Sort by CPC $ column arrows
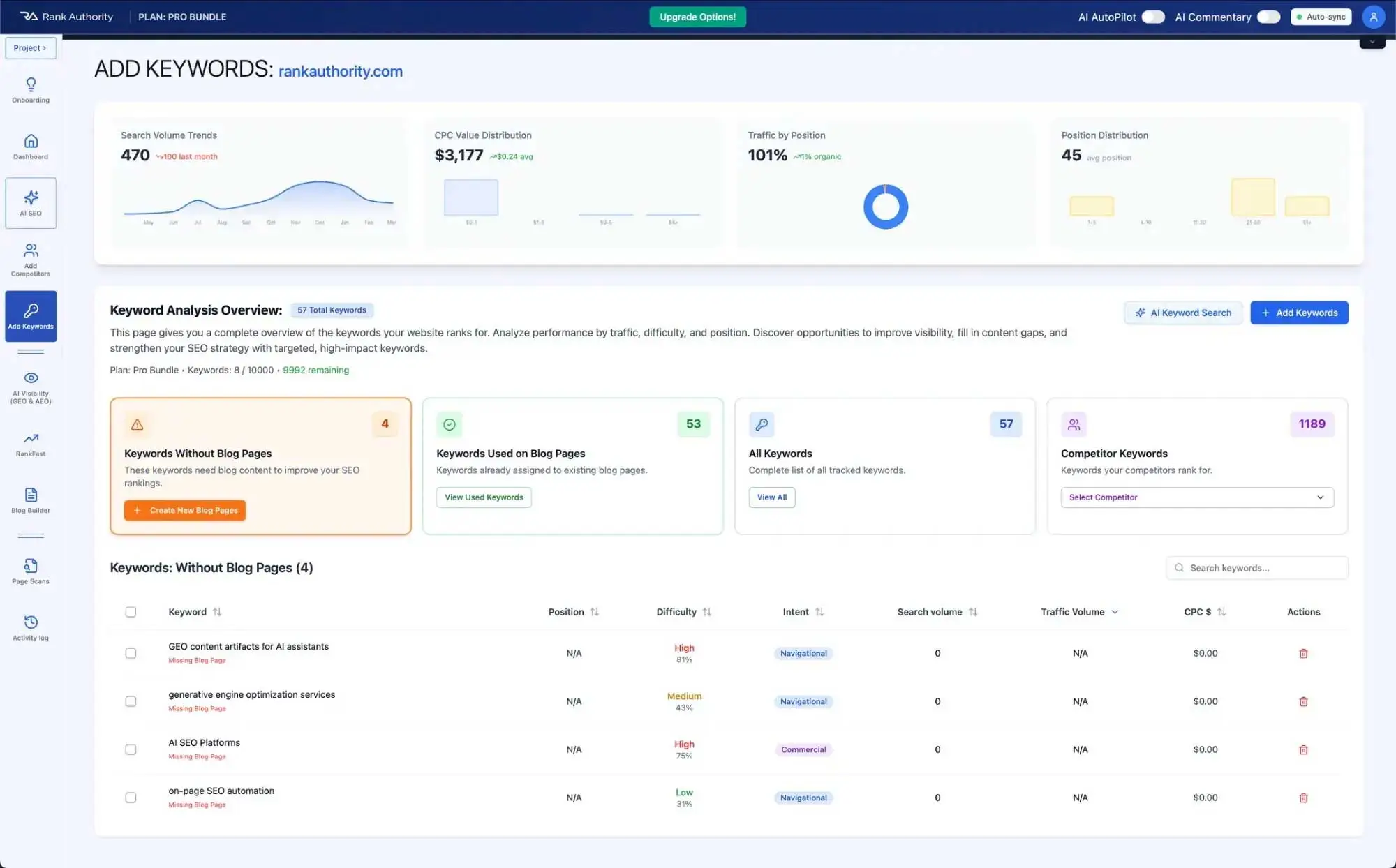1396x868 pixels. tap(1221, 612)
